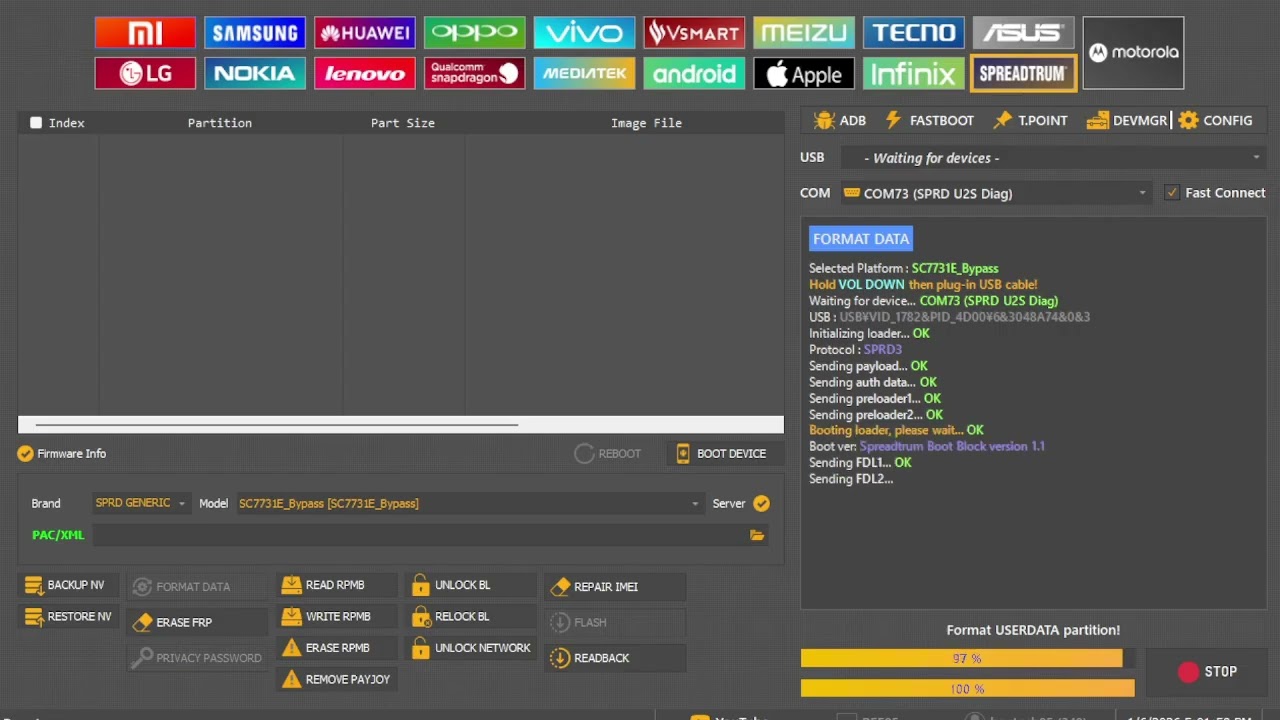The width and height of the screenshot is (1280, 720).
Task: Open the ASUS brand module
Action: pyautogui.click(x=1024, y=33)
